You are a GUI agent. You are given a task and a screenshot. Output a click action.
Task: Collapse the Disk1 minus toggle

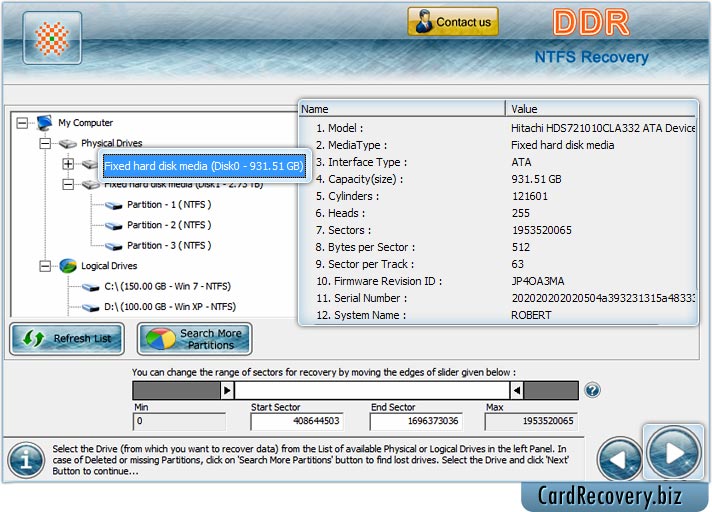coord(68,184)
